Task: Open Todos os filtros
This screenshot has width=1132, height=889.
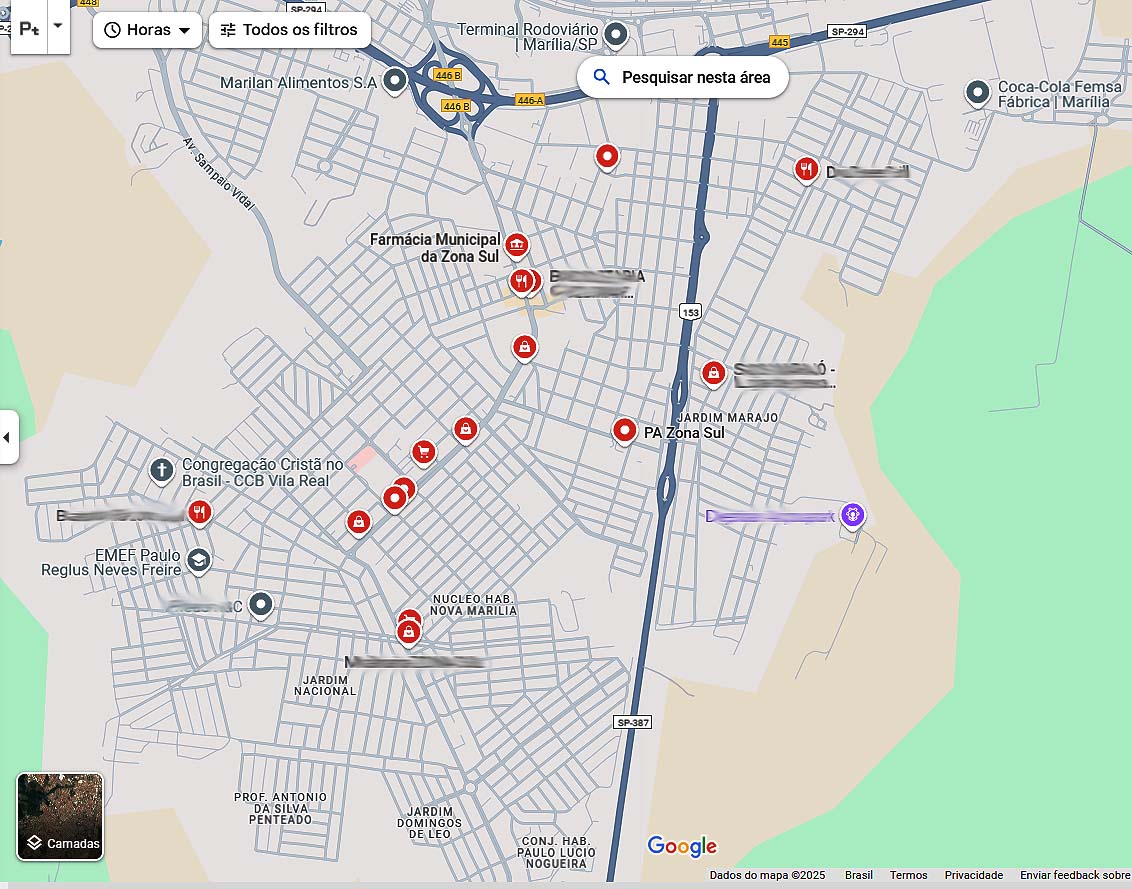Action: 289,30
